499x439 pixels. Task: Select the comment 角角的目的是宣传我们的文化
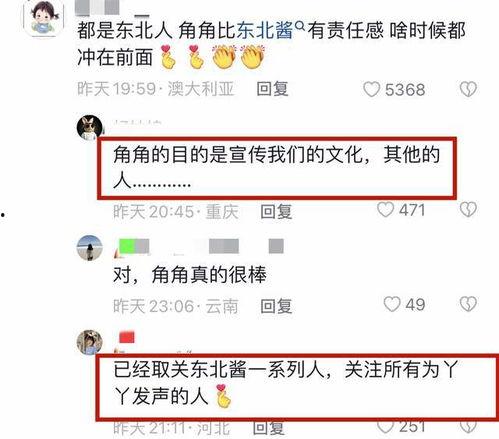277,168
